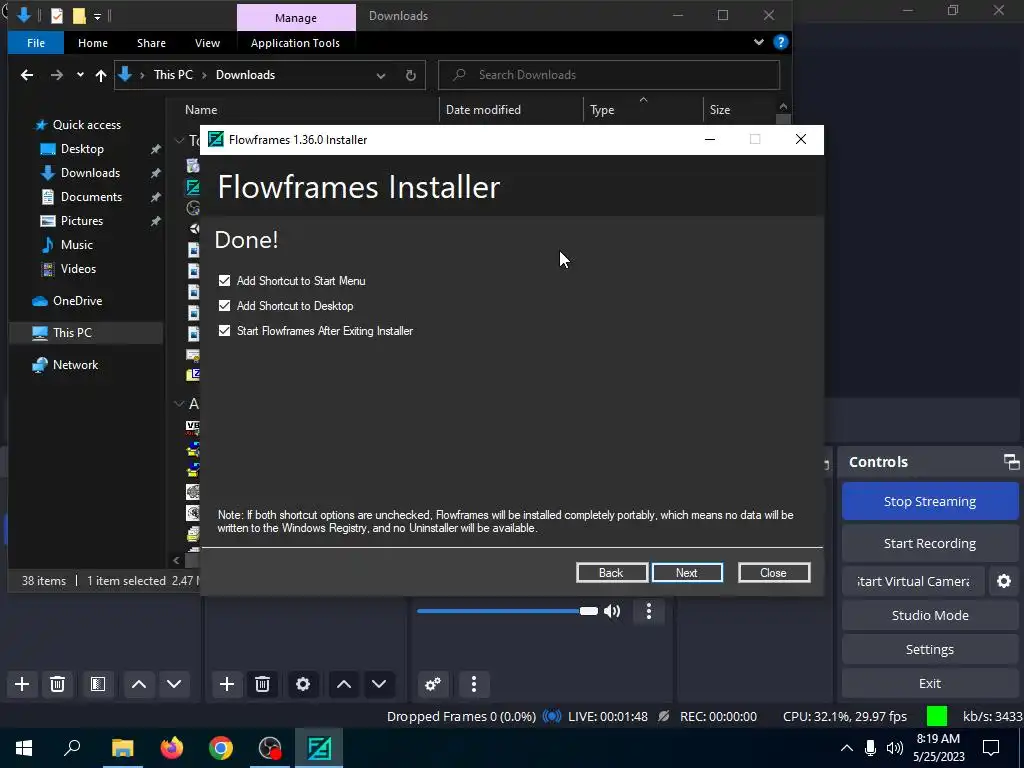Open the File tab in Explorer
Viewport: 1024px width, 768px height.
coord(36,43)
